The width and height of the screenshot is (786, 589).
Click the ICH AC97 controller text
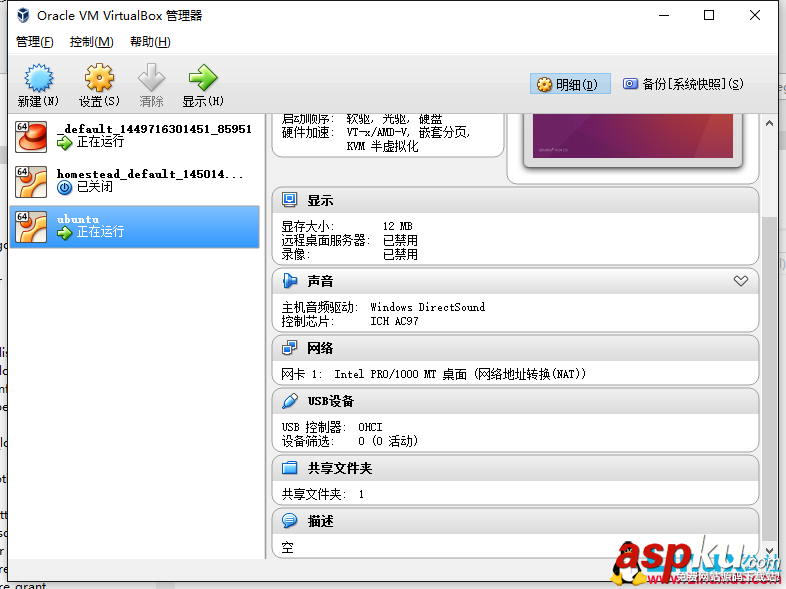[394, 321]
